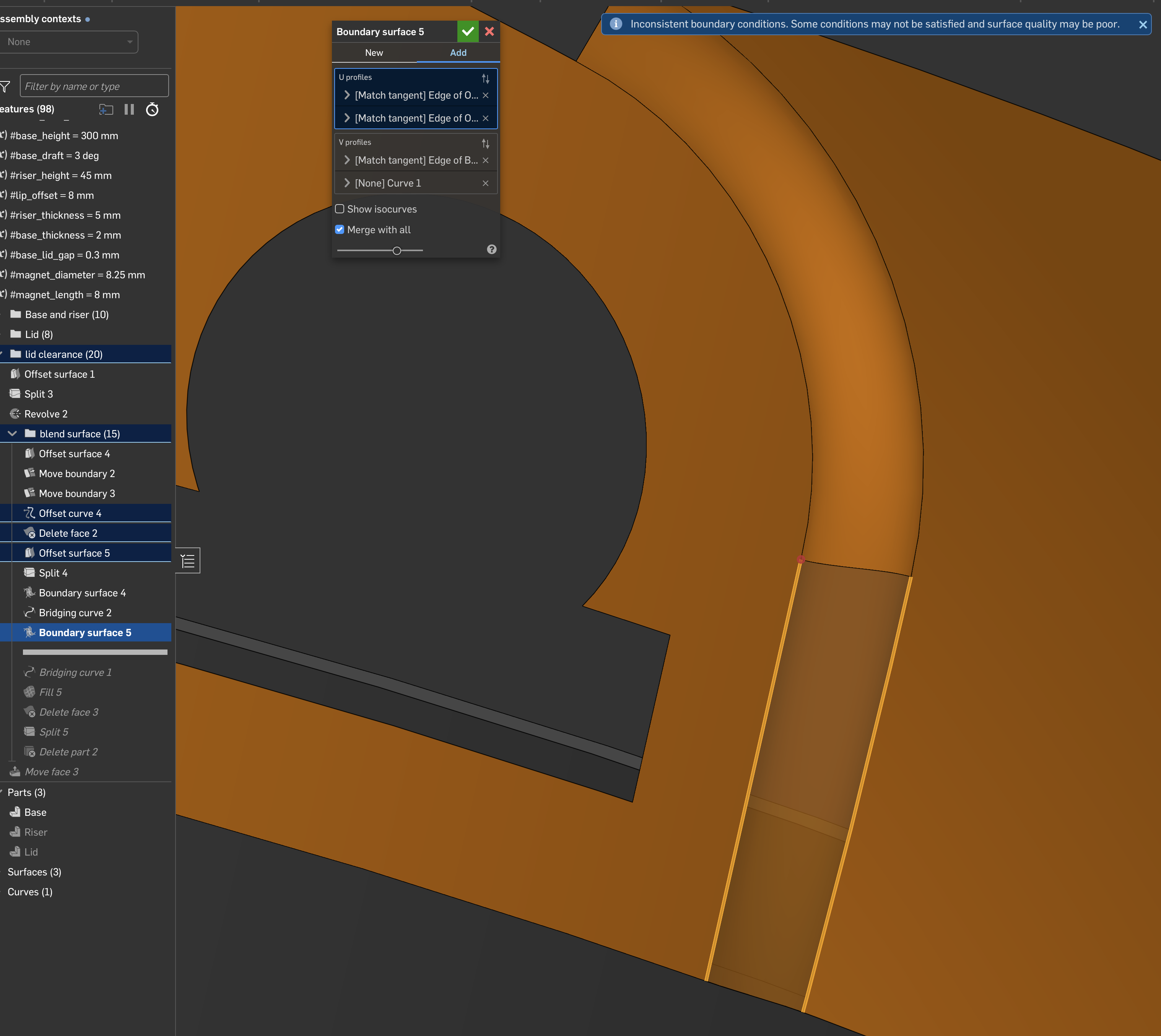Enable the Show isocurves checkbox

(340, 209)
